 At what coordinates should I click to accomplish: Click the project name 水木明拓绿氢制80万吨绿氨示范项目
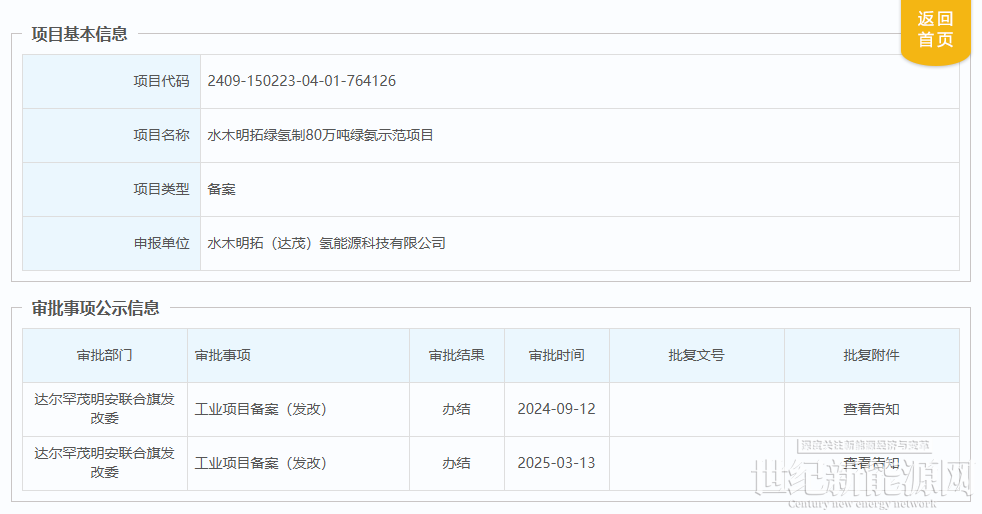click(320, 135)
